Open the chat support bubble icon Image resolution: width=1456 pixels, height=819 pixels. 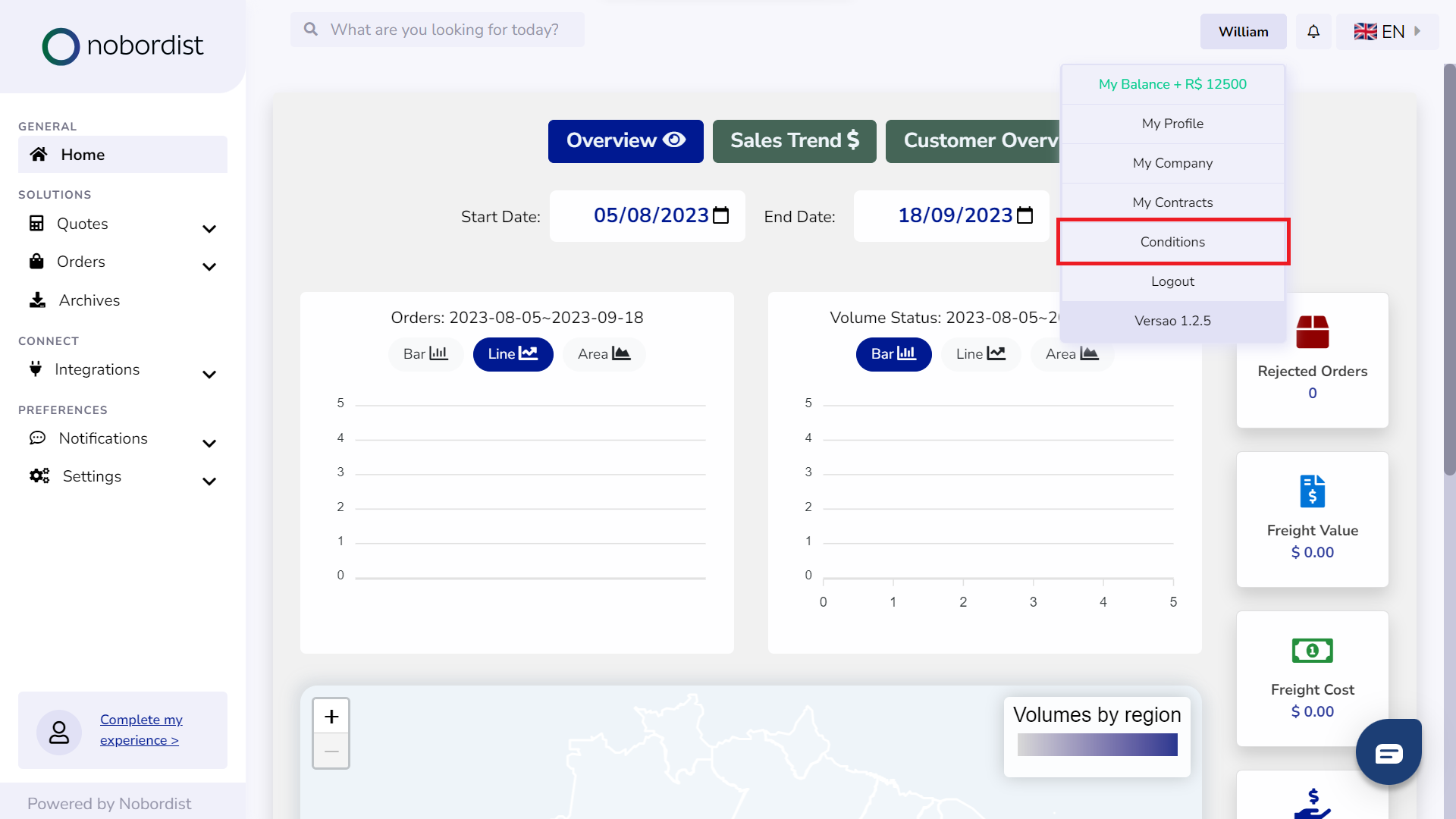coord(1389,752)
